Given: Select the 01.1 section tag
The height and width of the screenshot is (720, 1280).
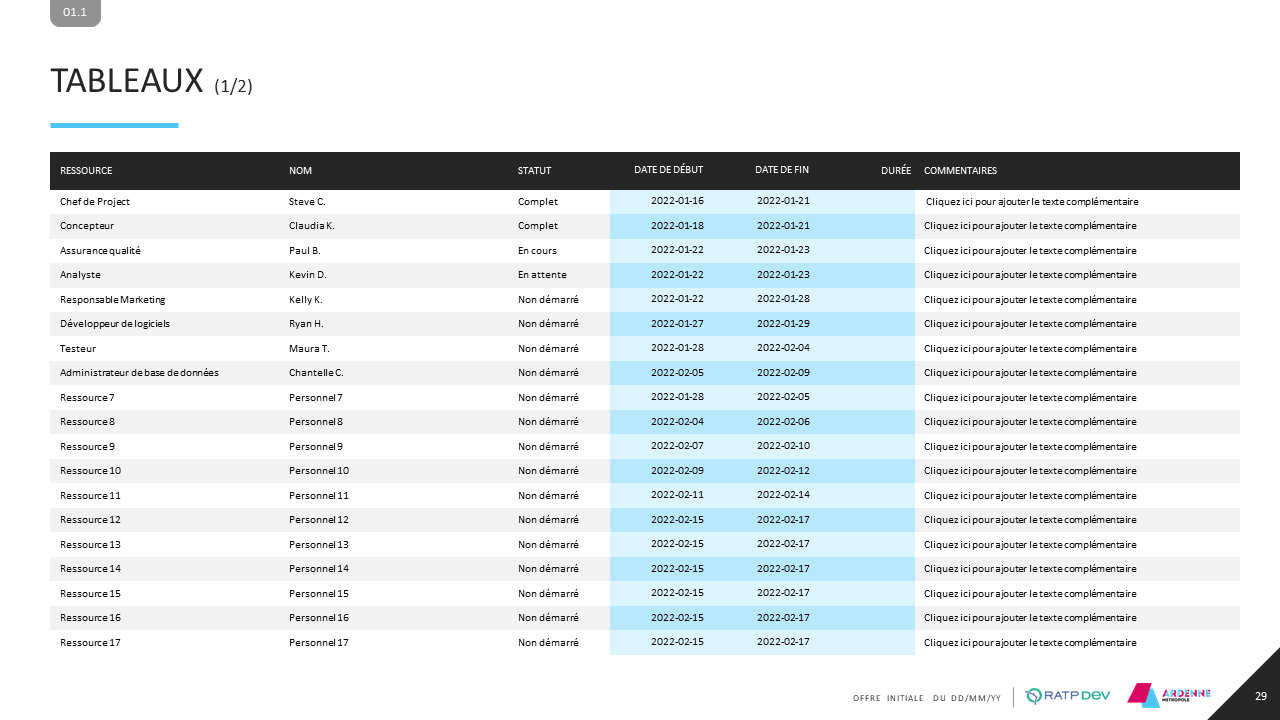Looking at the screenshot, I should coord(75,13).
